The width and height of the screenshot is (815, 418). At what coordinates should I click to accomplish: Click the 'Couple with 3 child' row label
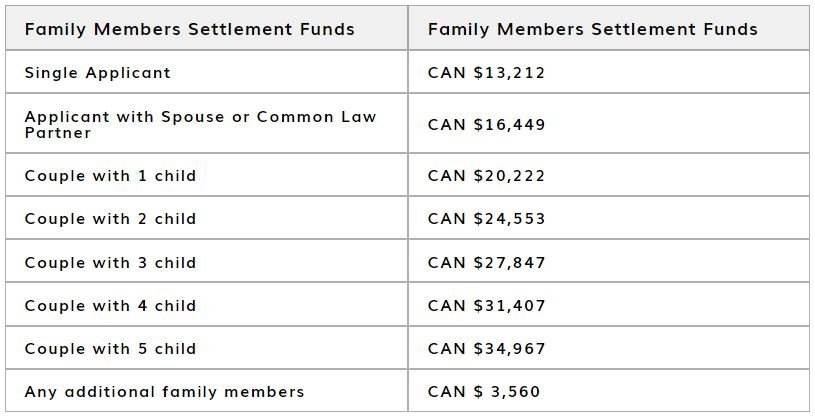click(110, 263)
